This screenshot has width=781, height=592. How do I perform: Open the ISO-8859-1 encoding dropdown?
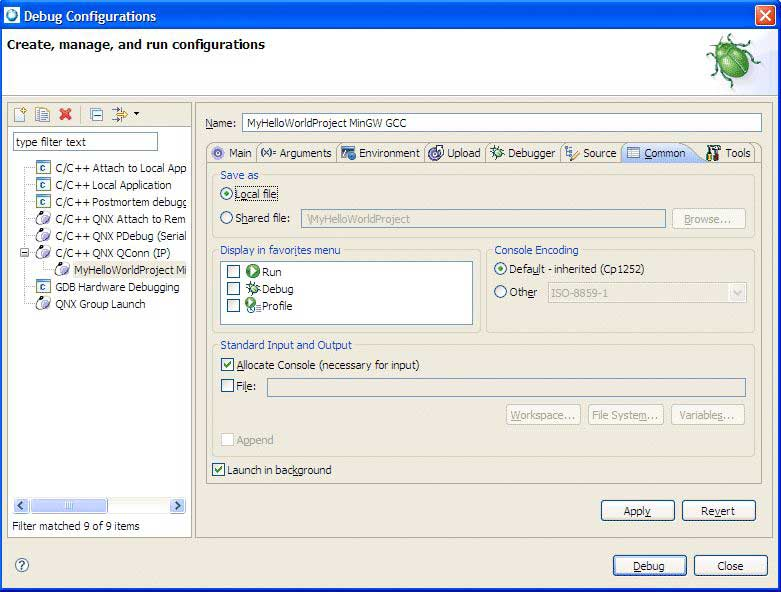tap(737, 292)
